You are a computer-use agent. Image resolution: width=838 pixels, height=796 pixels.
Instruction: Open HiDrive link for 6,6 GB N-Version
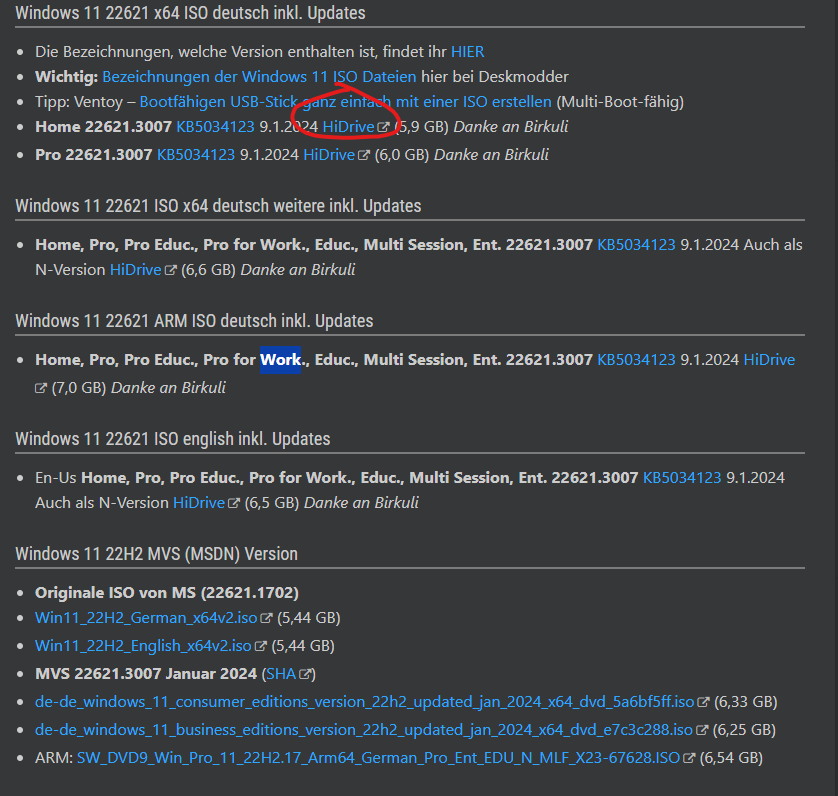[136, 270]
